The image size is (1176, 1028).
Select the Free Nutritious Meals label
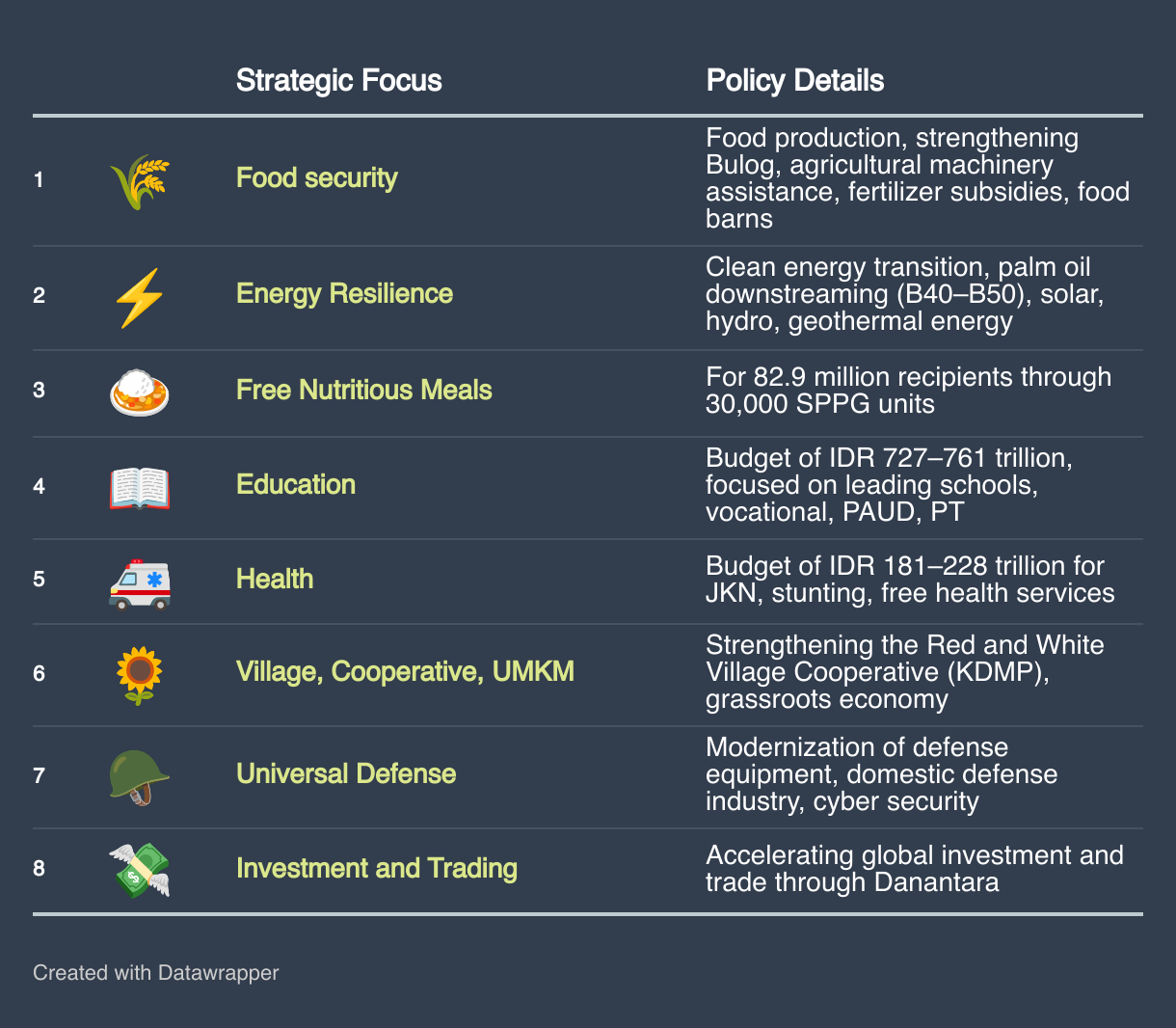coord(364,391)
